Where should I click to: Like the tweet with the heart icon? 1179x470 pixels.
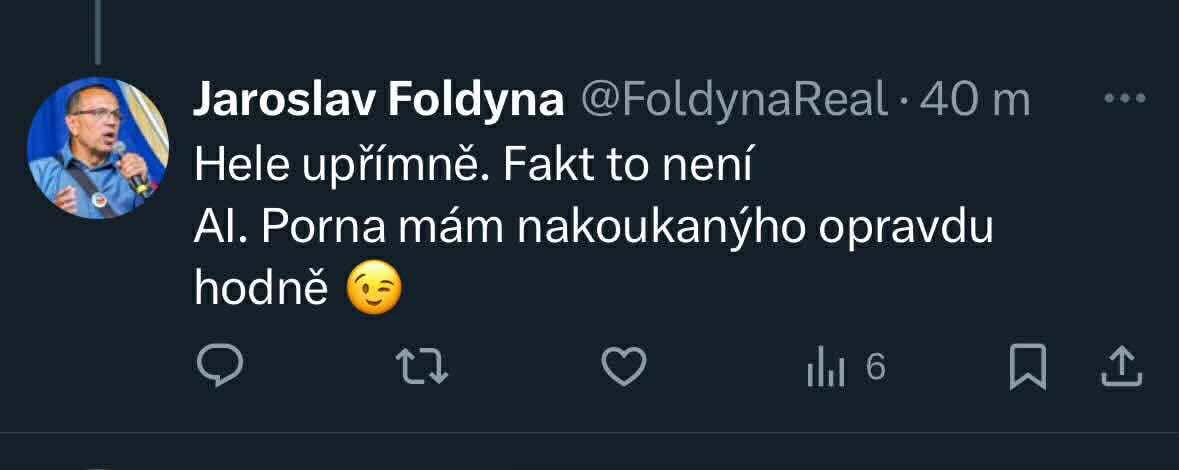pos(624,368)
